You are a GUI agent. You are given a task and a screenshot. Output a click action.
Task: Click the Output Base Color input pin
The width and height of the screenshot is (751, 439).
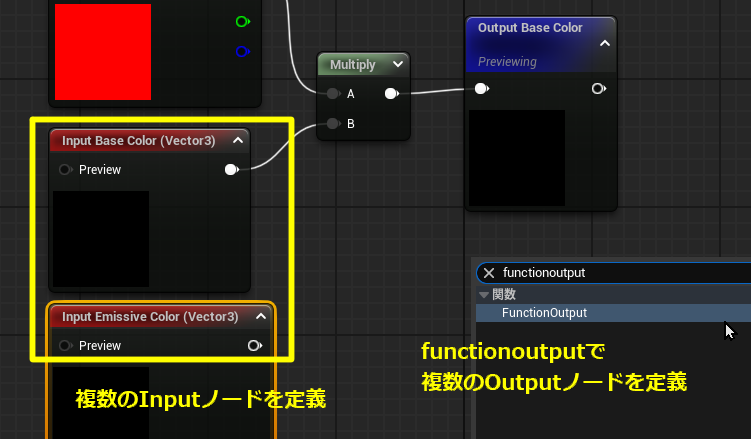482,89
